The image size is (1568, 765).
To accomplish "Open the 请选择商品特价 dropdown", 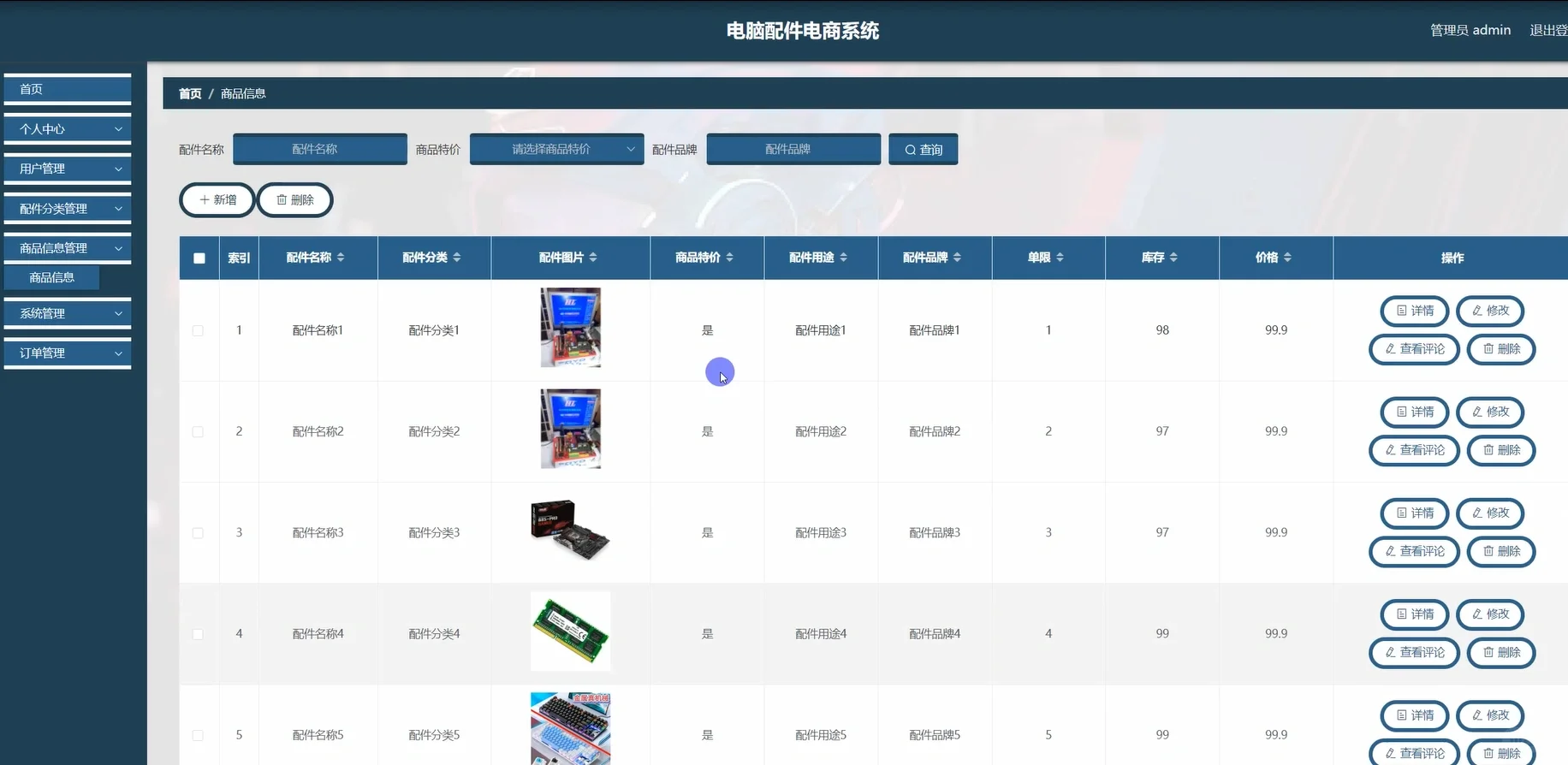I will tap(556, 149).
